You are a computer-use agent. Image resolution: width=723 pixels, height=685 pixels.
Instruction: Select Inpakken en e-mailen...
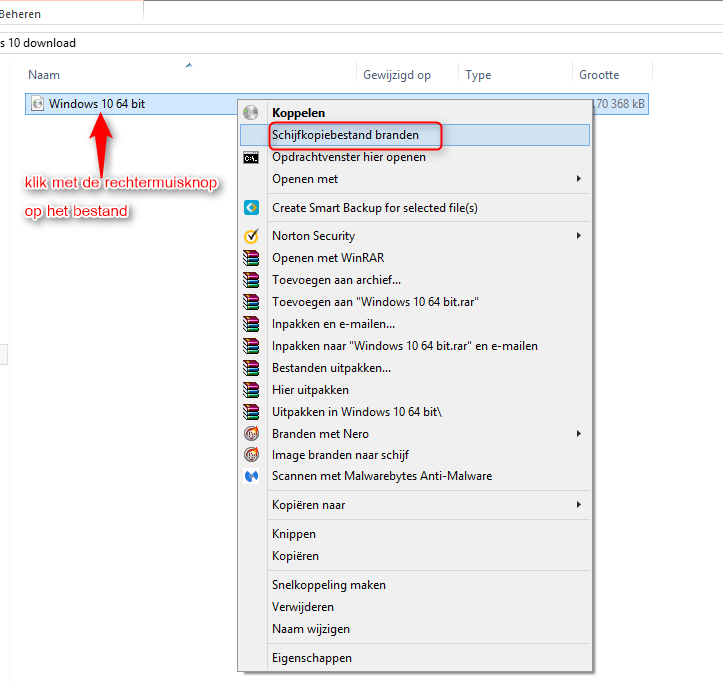tap(415, 324)
